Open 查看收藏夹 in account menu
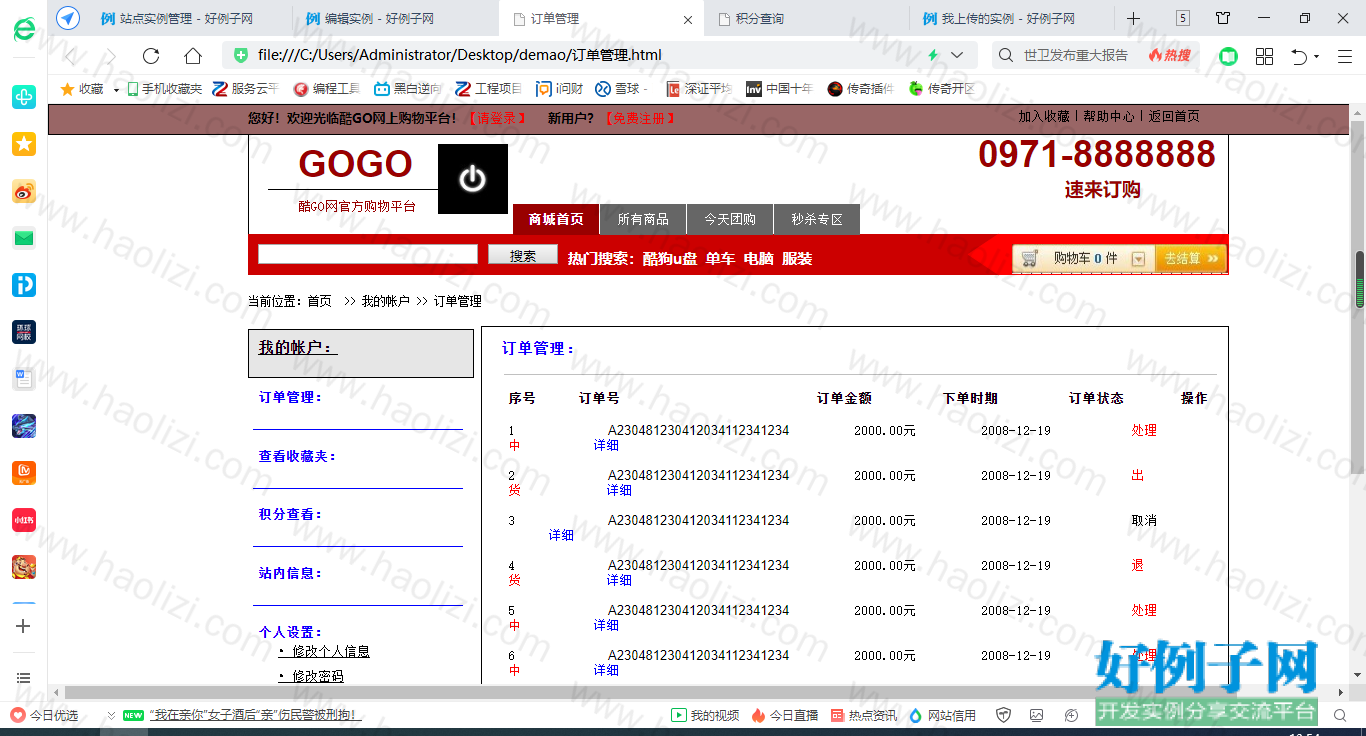The image size is (1366, 736). (297, 456)
